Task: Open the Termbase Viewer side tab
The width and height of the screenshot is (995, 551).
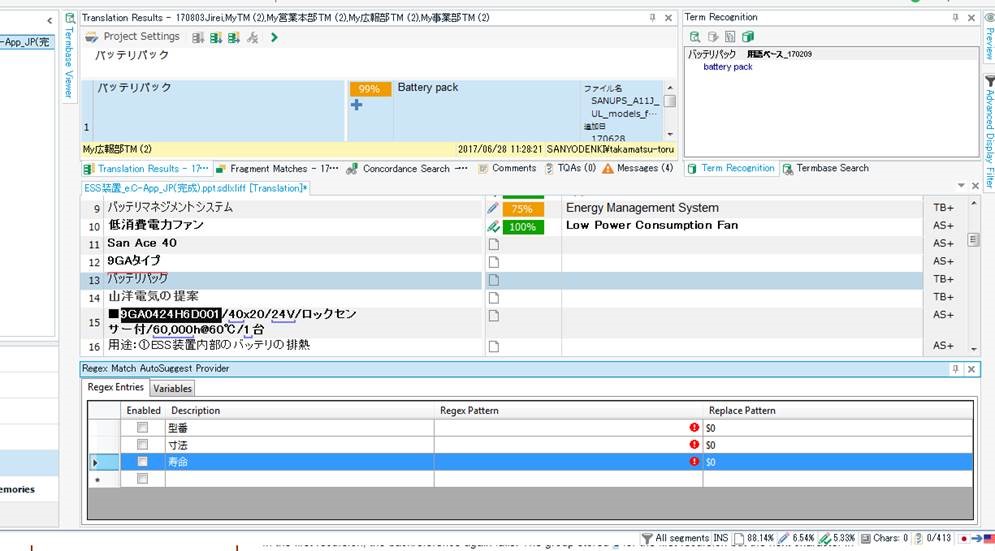Action: click(69, 56)
